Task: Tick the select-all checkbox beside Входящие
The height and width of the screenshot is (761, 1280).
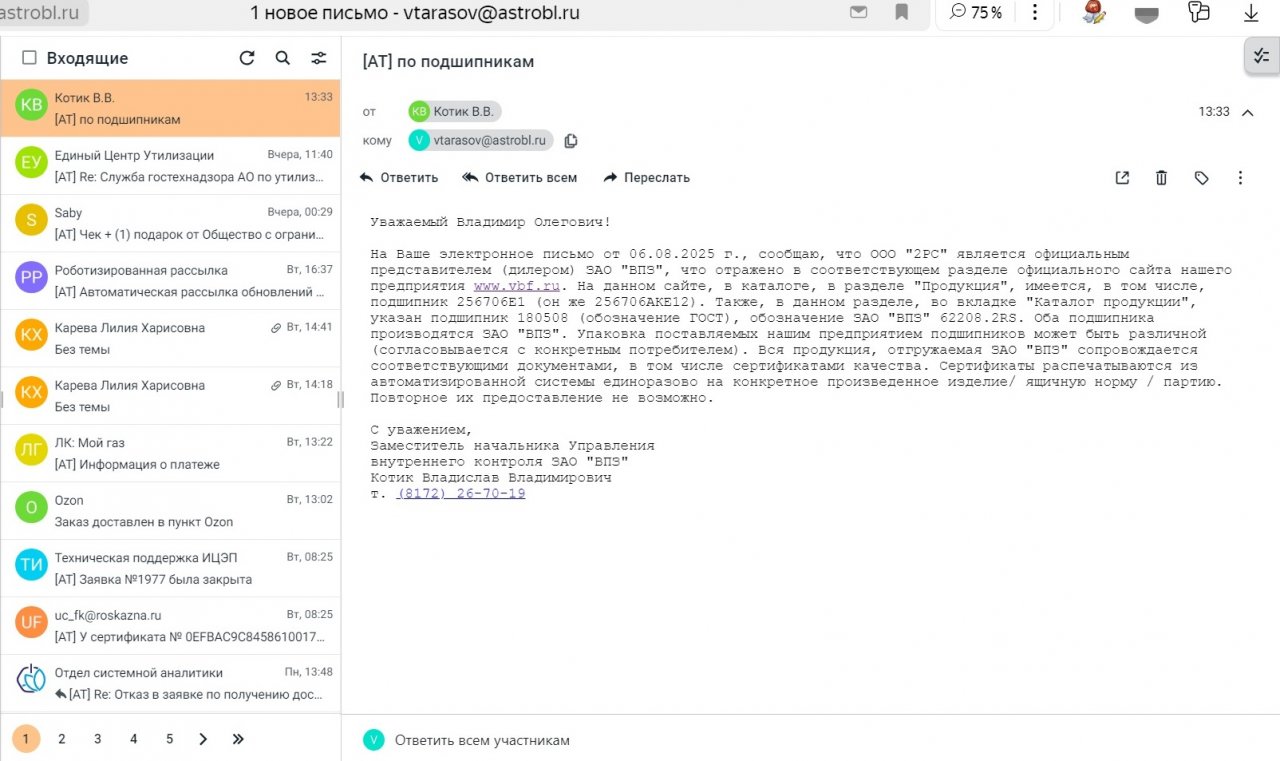Action: click(29, 58)
